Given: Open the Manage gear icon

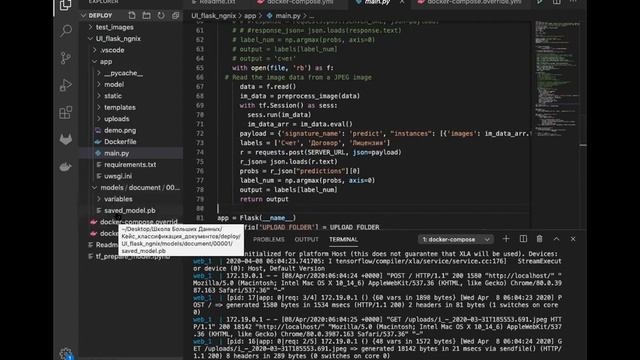Looking at the screenshot, I should [66, 353].
